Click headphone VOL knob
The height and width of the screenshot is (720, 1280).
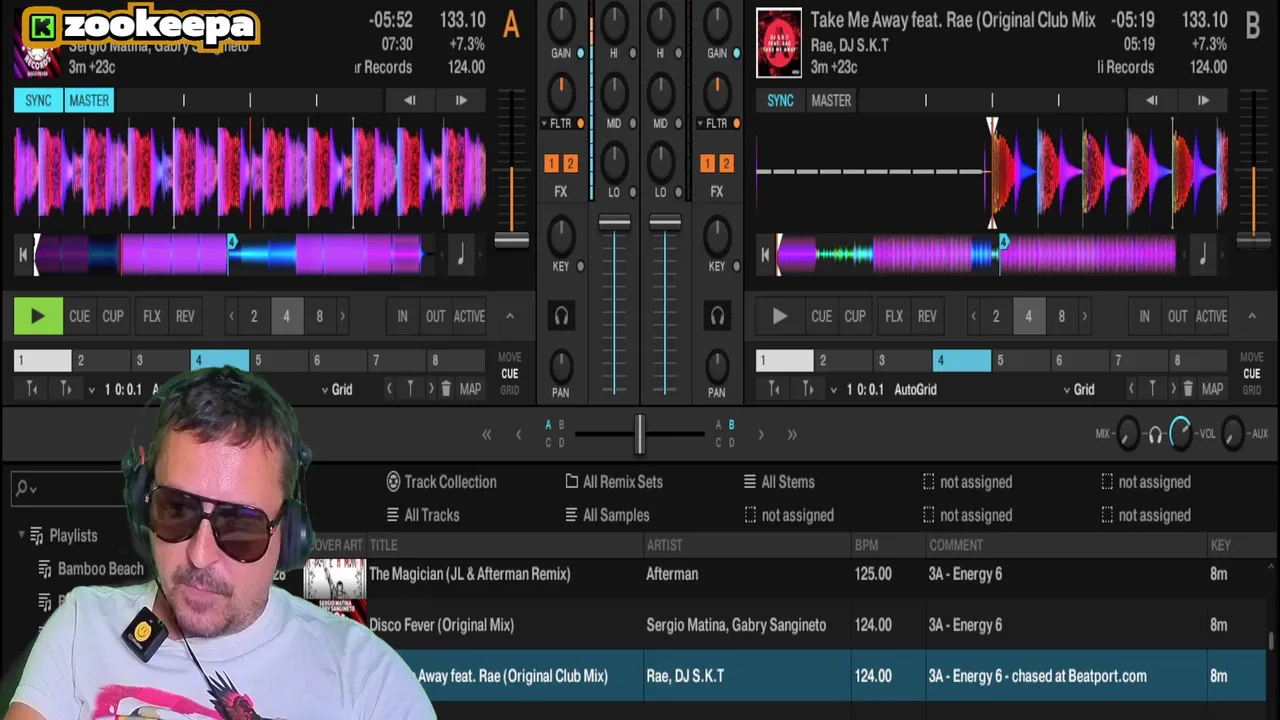1180,433
